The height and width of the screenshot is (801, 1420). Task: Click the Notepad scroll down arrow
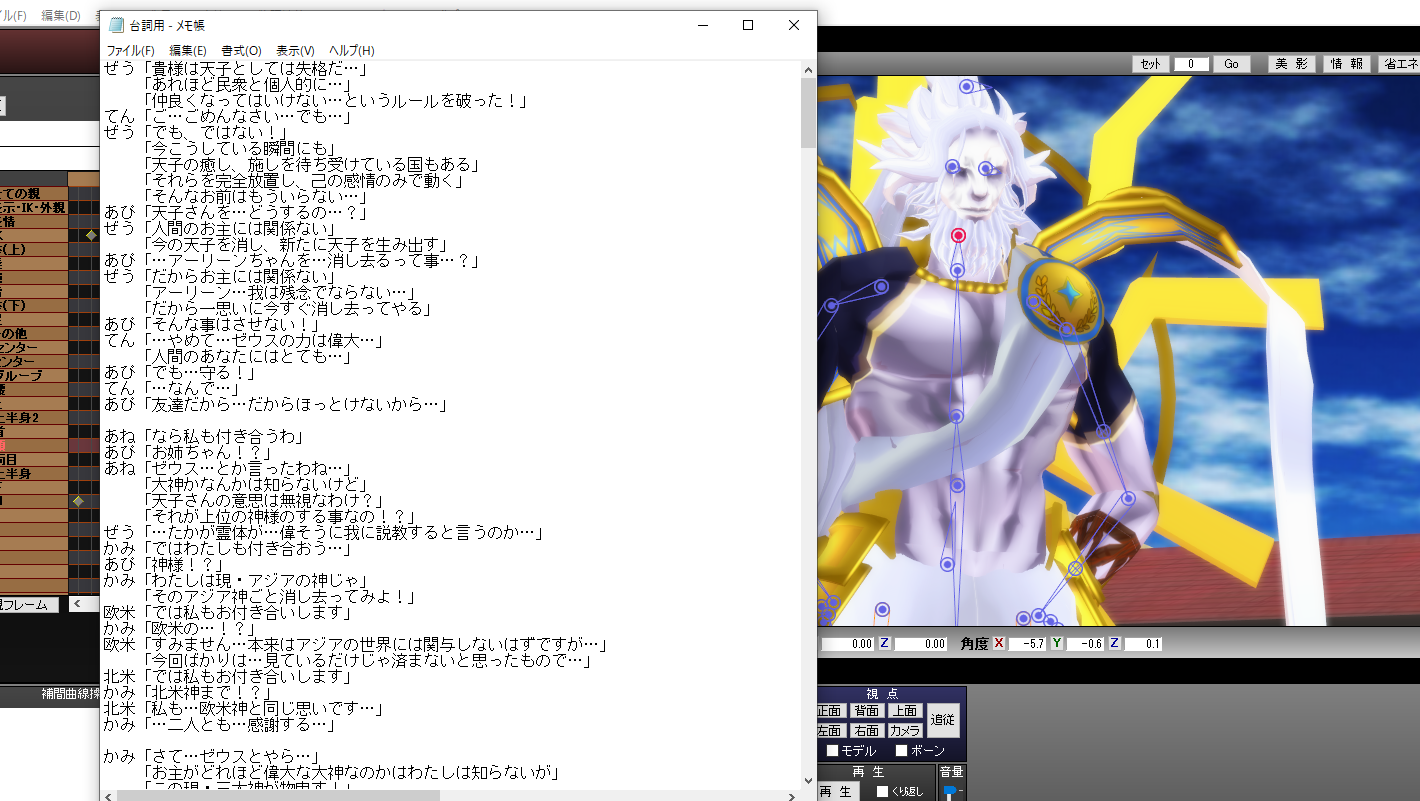coord(808,781)
